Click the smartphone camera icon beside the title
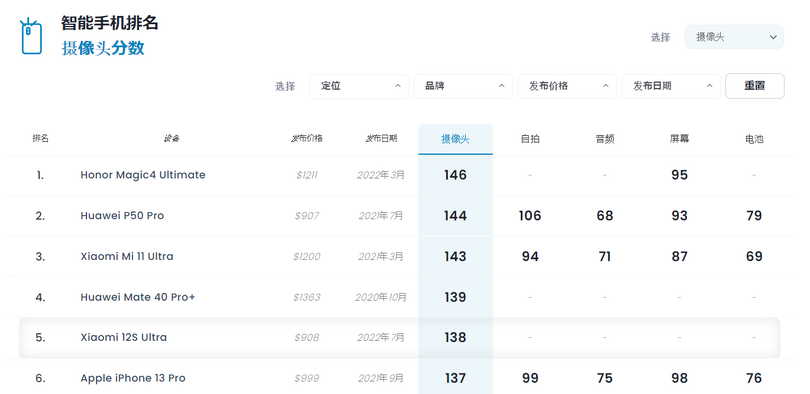This screenshot has width=810, height=394. (x=30, y=36)
